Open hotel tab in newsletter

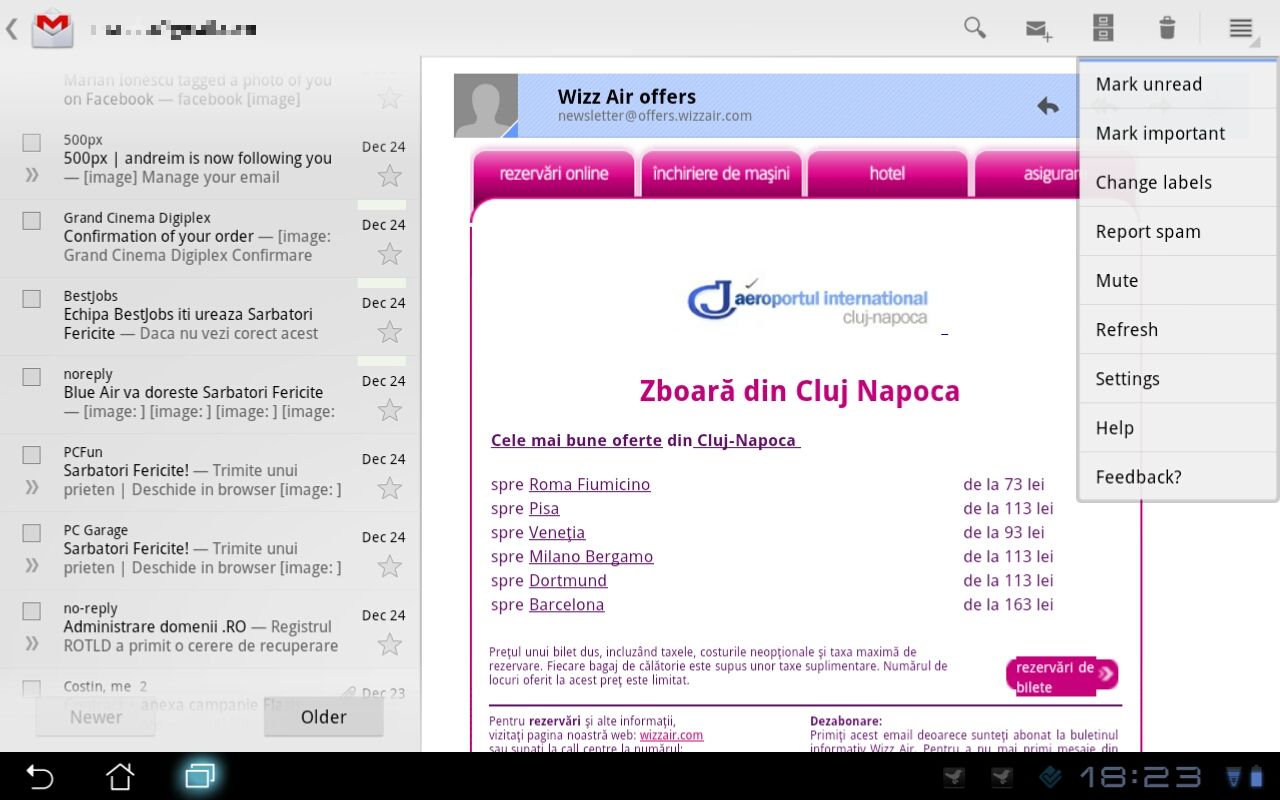point(887,173)
